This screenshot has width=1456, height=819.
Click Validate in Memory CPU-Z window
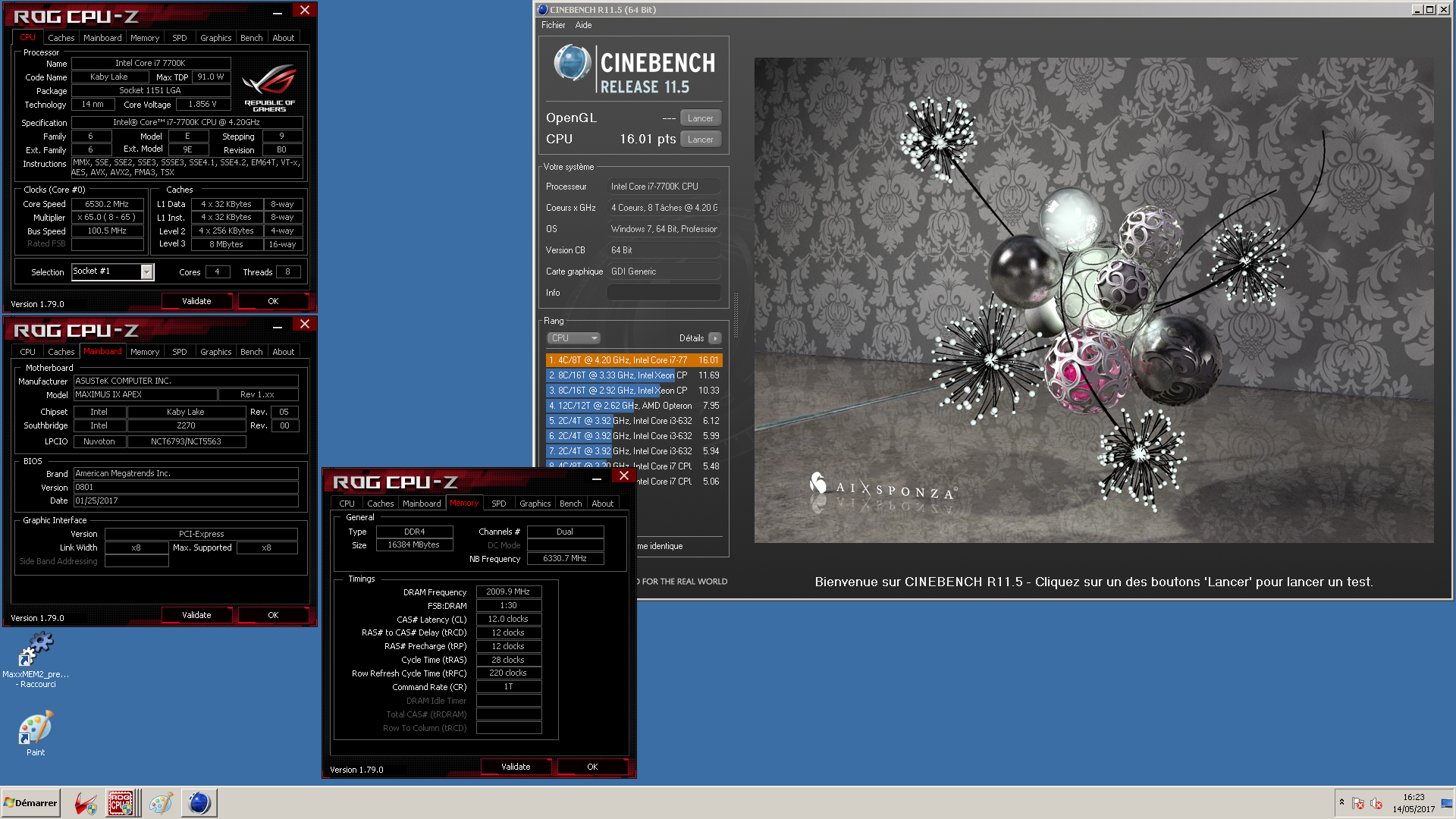(516, 767)
